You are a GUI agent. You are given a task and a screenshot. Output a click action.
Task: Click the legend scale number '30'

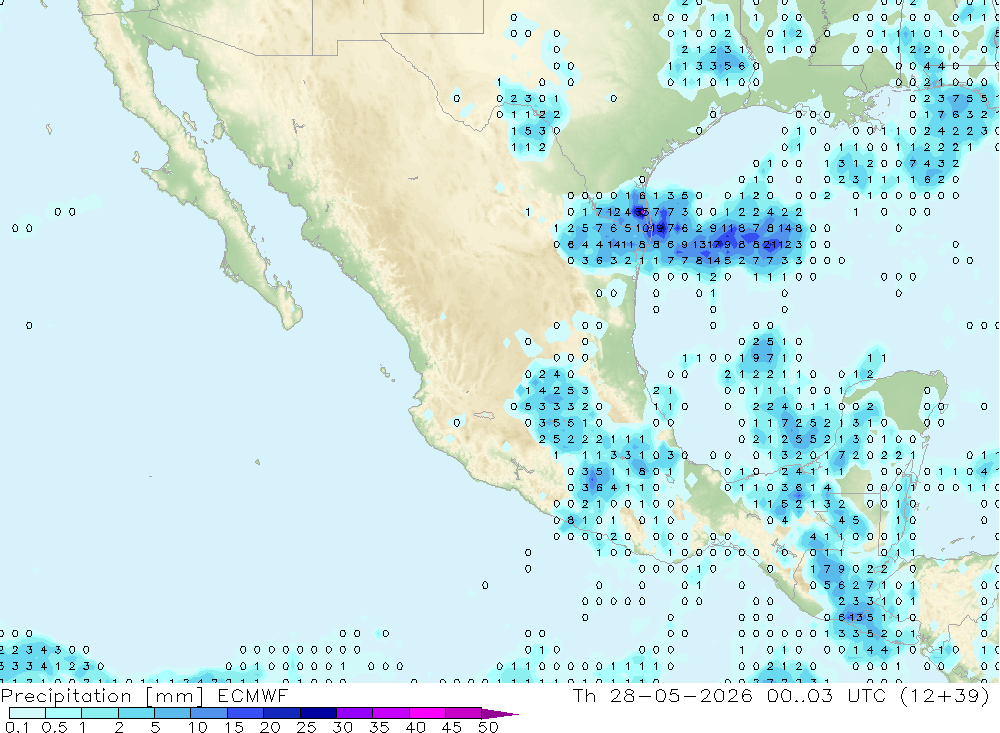tap(342, 727)
